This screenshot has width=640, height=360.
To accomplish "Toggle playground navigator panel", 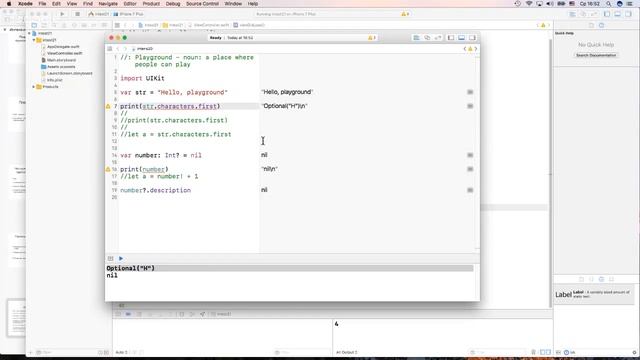I will tap(451, 38).
